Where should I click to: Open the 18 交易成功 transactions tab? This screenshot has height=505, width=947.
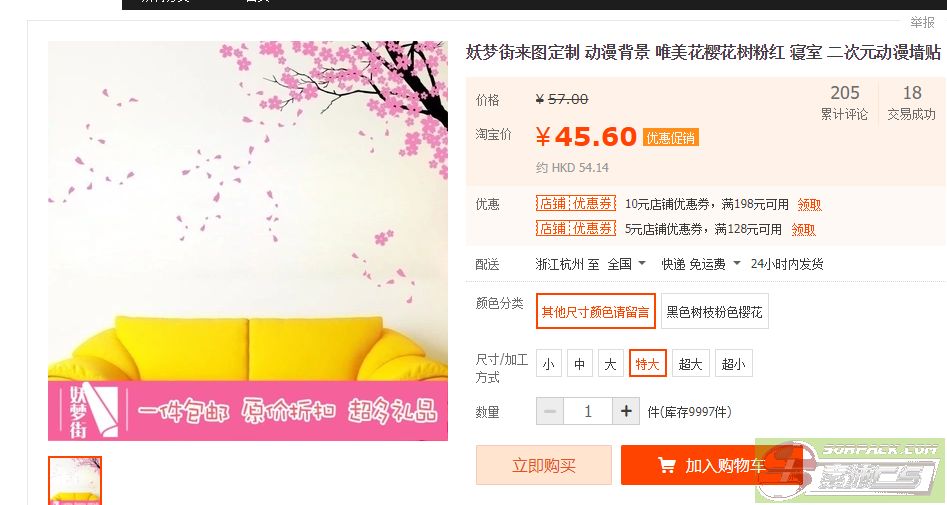(911, 102)
